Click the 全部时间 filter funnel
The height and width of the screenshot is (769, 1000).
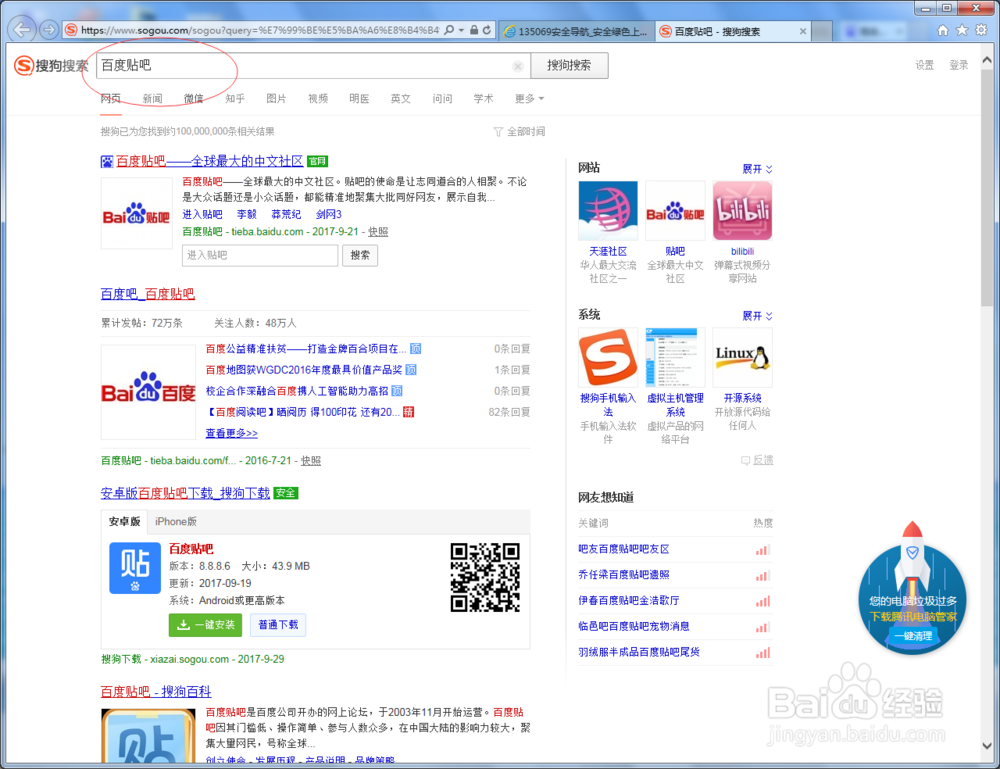click(x=519, y=131)
